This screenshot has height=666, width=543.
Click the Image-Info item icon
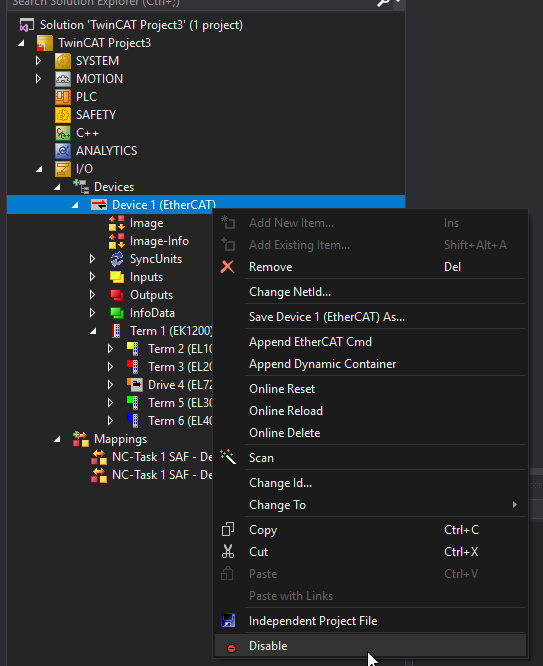pos(116,241)
